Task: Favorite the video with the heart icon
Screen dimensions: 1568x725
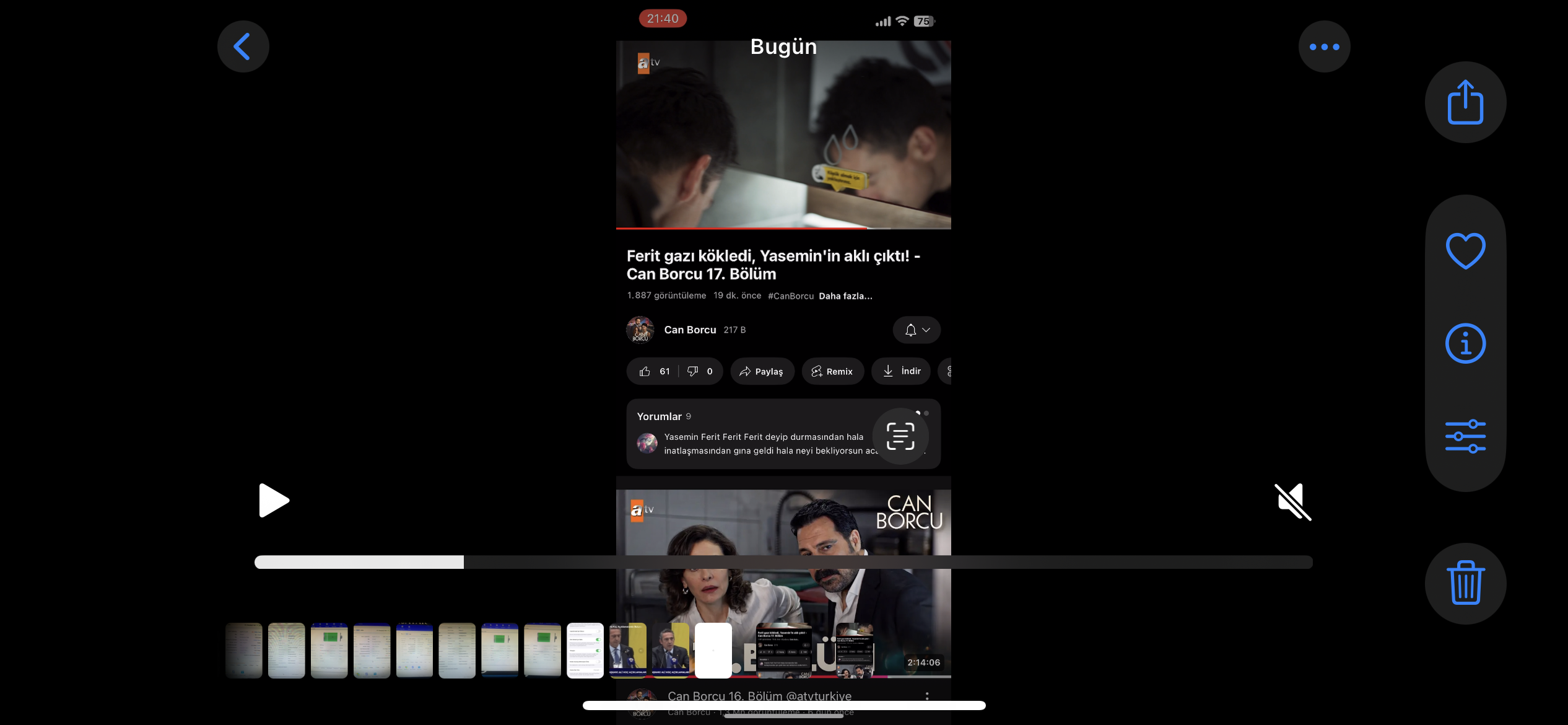Action: (x=1465, y=250)
